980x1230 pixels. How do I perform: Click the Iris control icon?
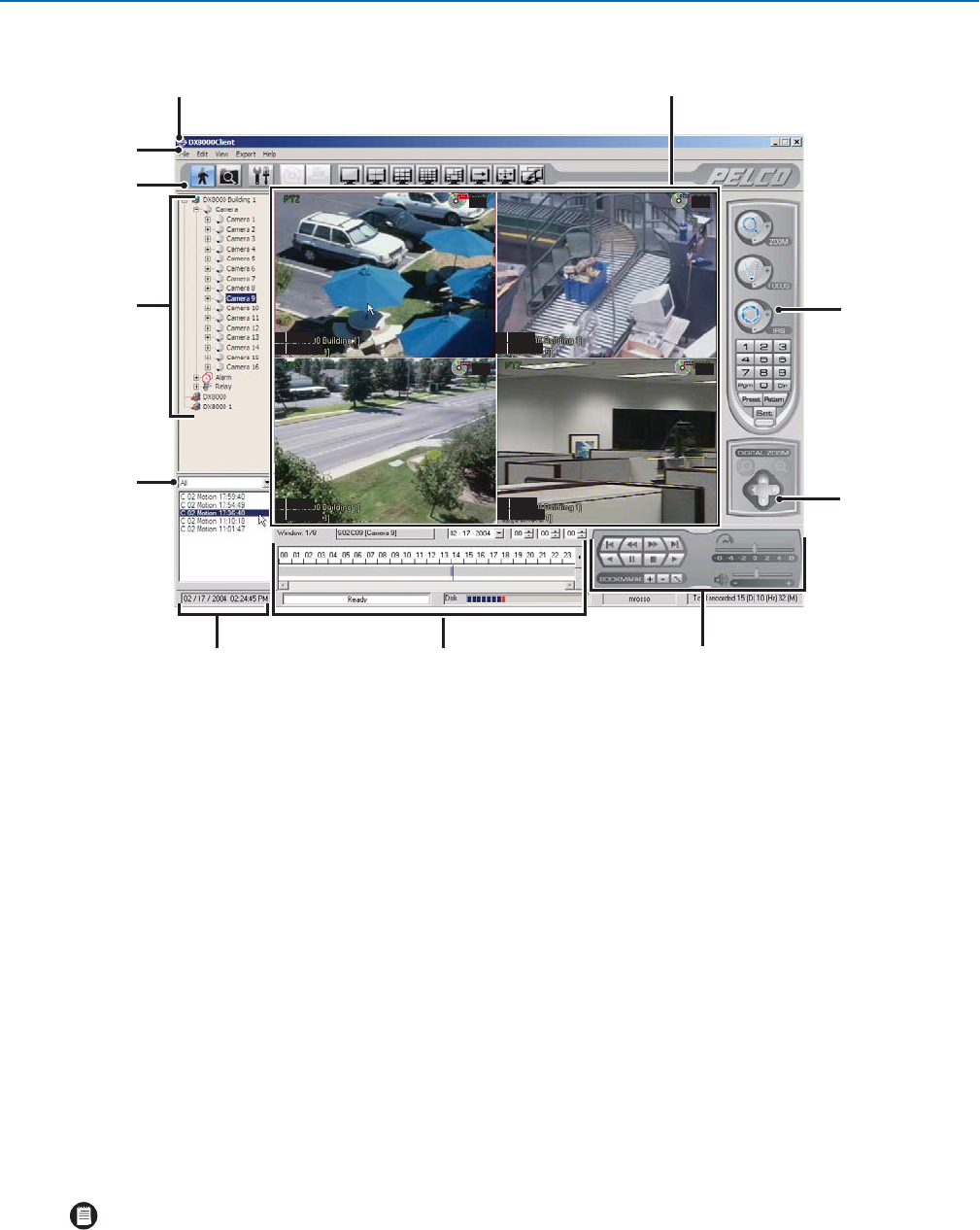coord(751,317)
